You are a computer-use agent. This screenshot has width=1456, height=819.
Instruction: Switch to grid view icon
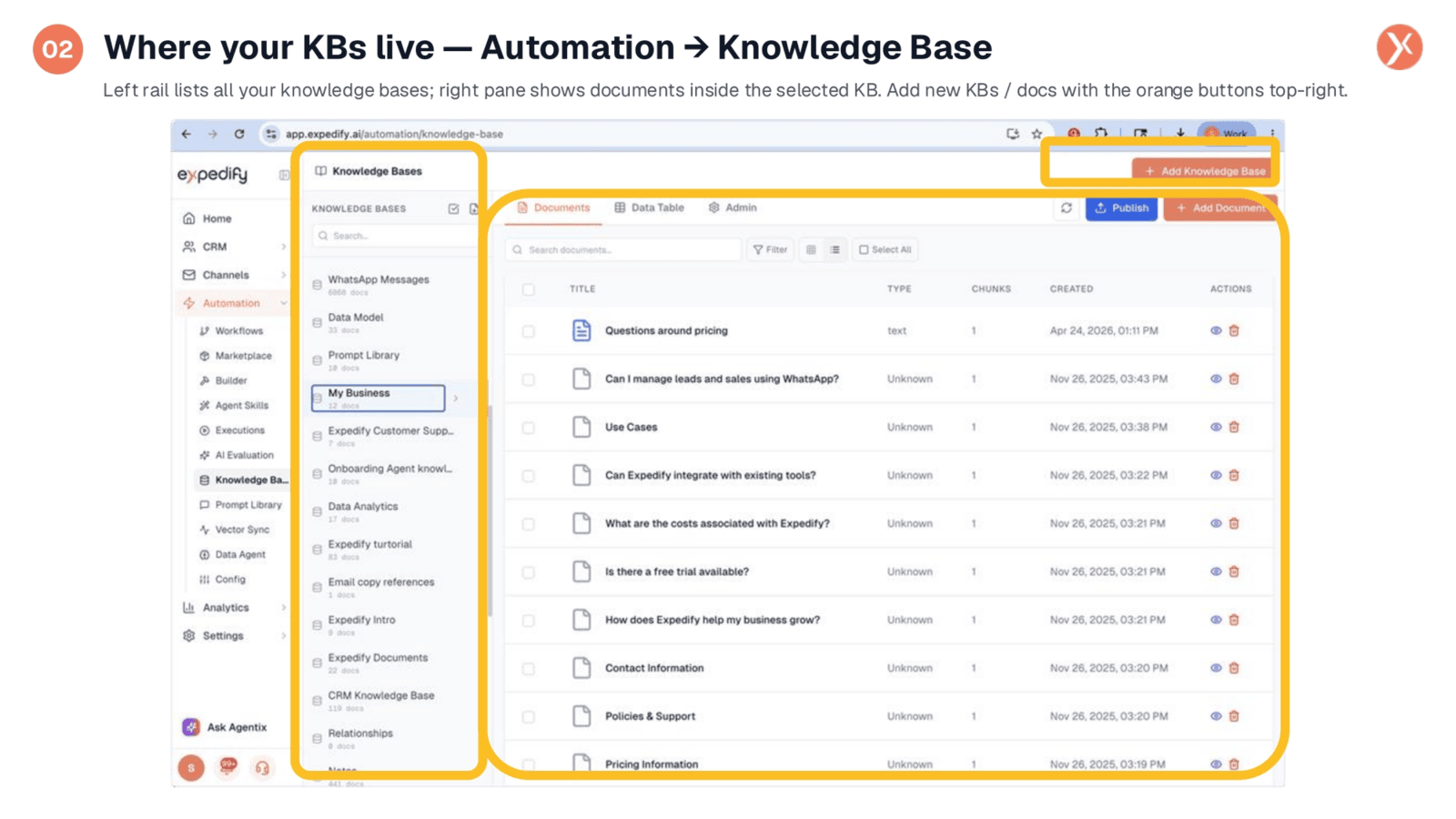pyautogui.click(x=811, y=249)
